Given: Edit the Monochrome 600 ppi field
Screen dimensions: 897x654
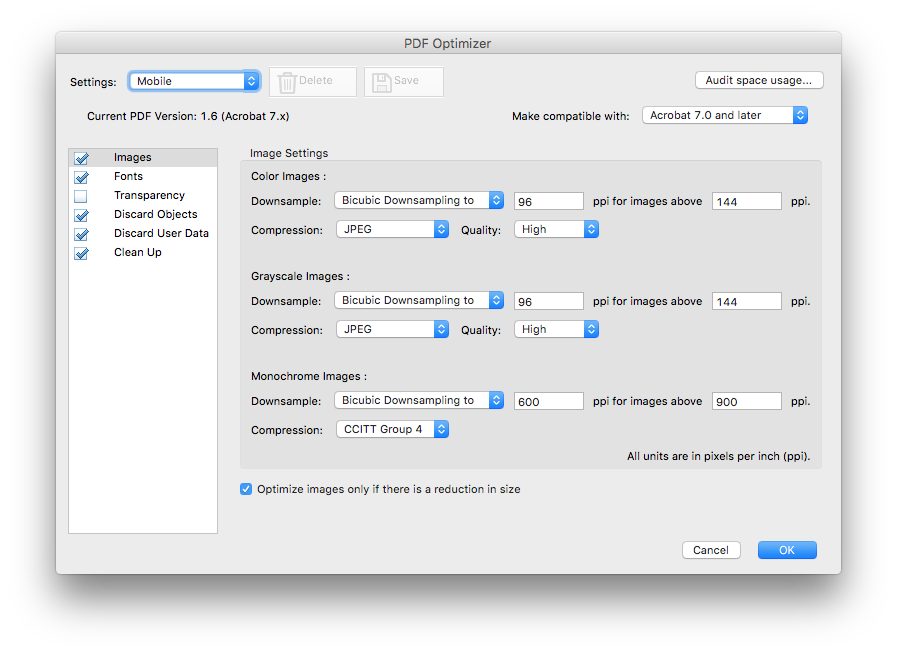Looking at the screenshot, I should click(548, 400).
